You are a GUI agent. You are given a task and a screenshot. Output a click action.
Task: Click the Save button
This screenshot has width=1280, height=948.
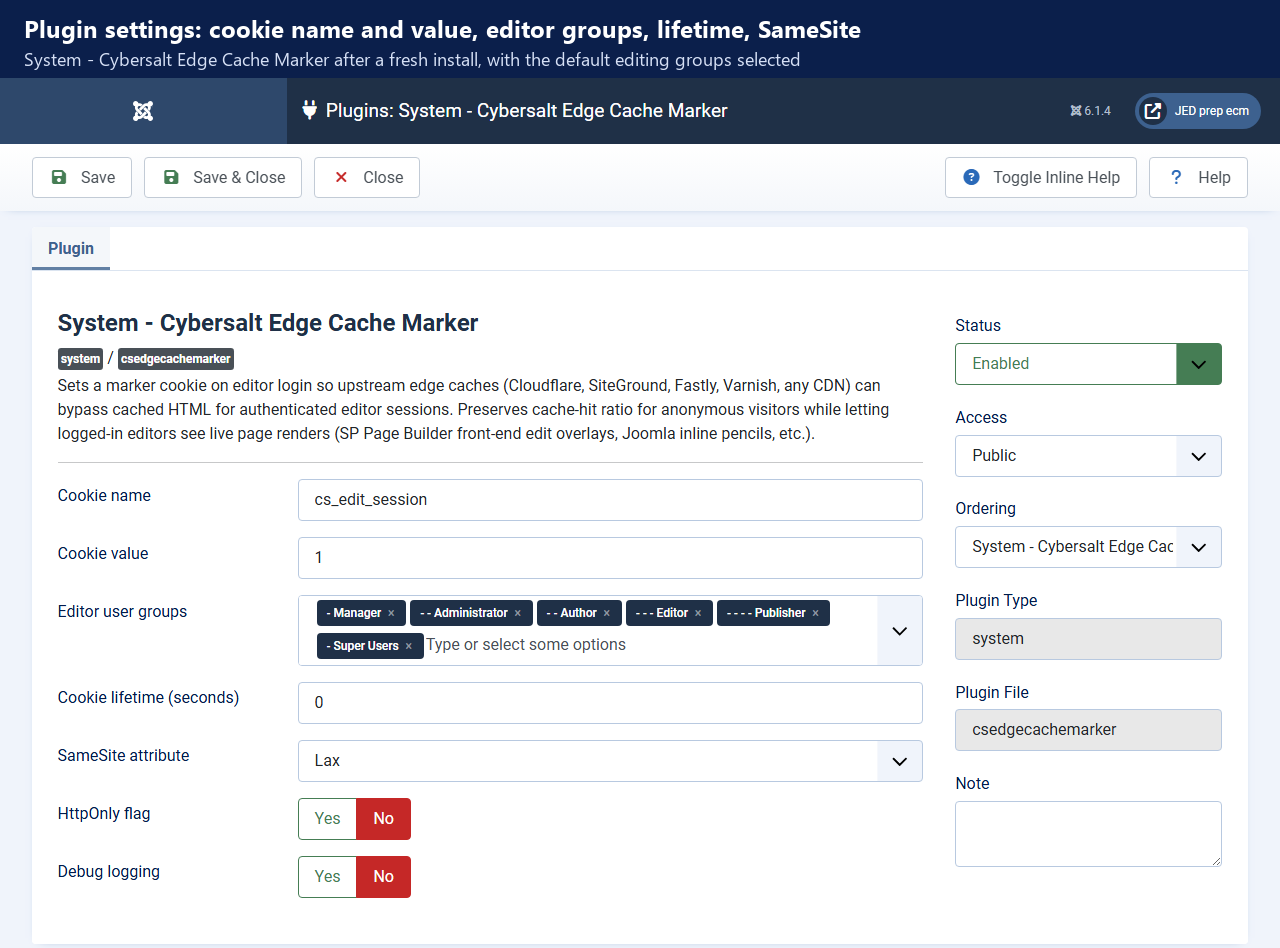pos(82,177)
